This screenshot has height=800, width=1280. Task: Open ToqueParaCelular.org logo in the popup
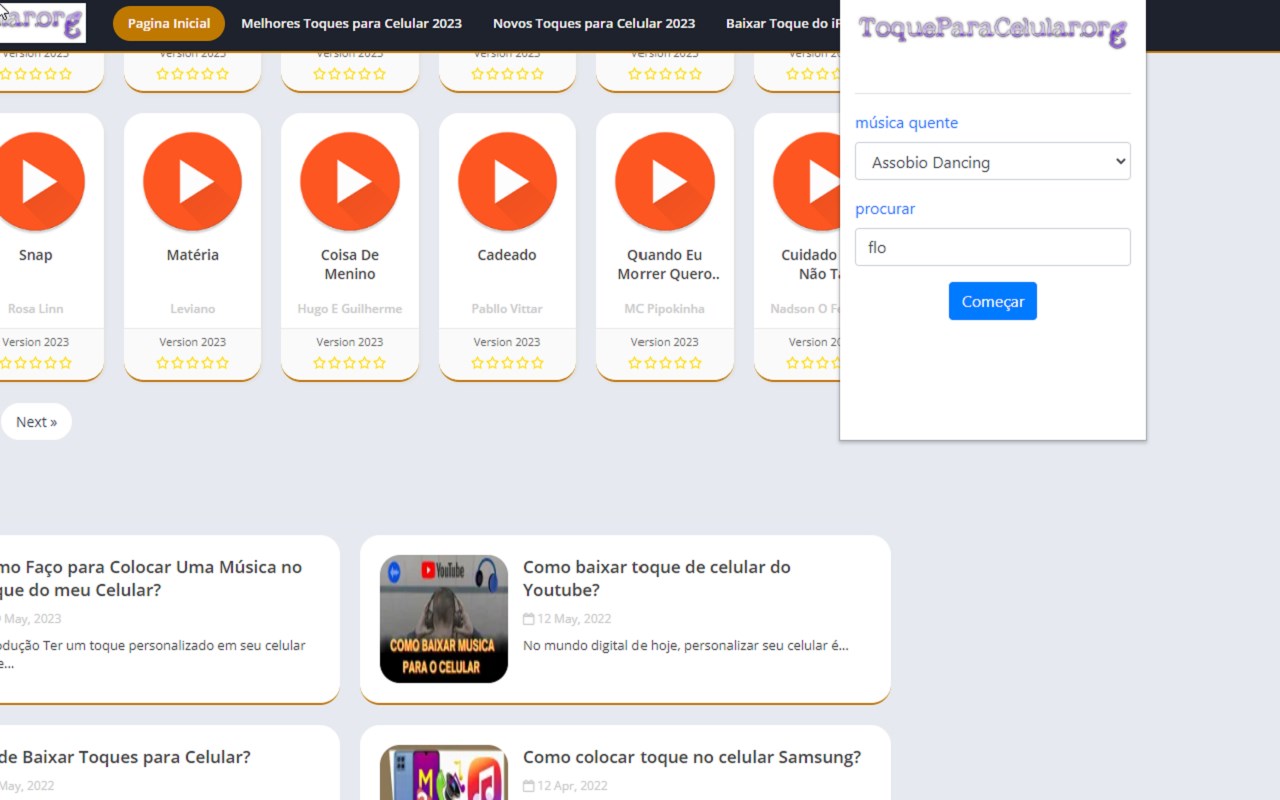(x=993, y=31)
